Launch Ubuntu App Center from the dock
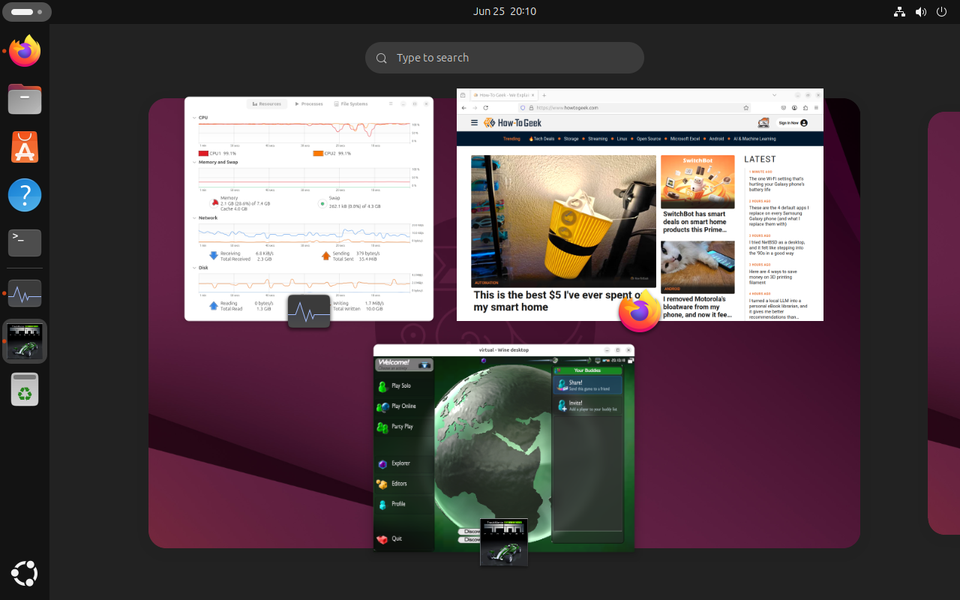960x600 pixels. [x=24, y=147]
